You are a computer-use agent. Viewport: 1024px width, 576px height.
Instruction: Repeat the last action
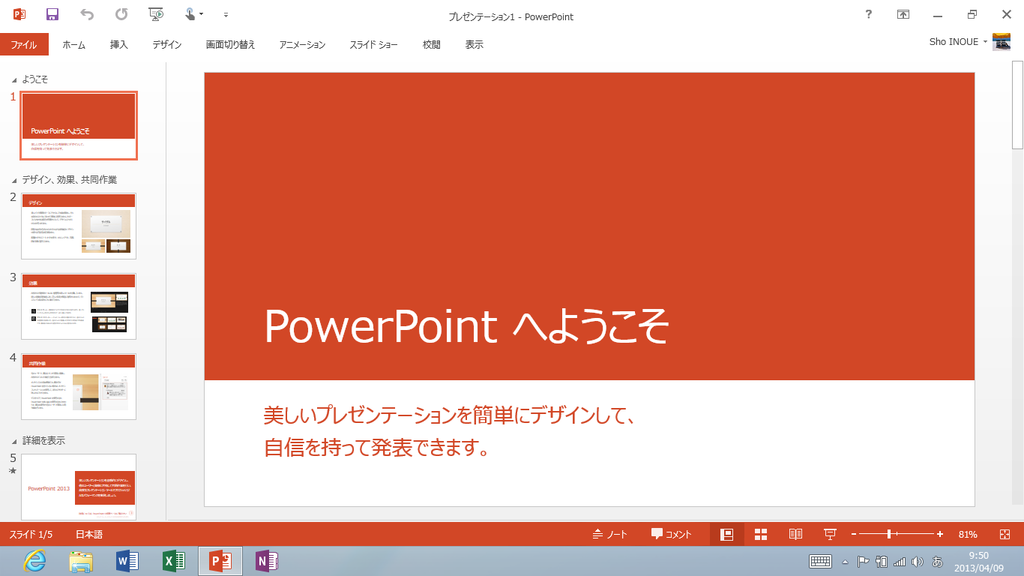[121, 14]
